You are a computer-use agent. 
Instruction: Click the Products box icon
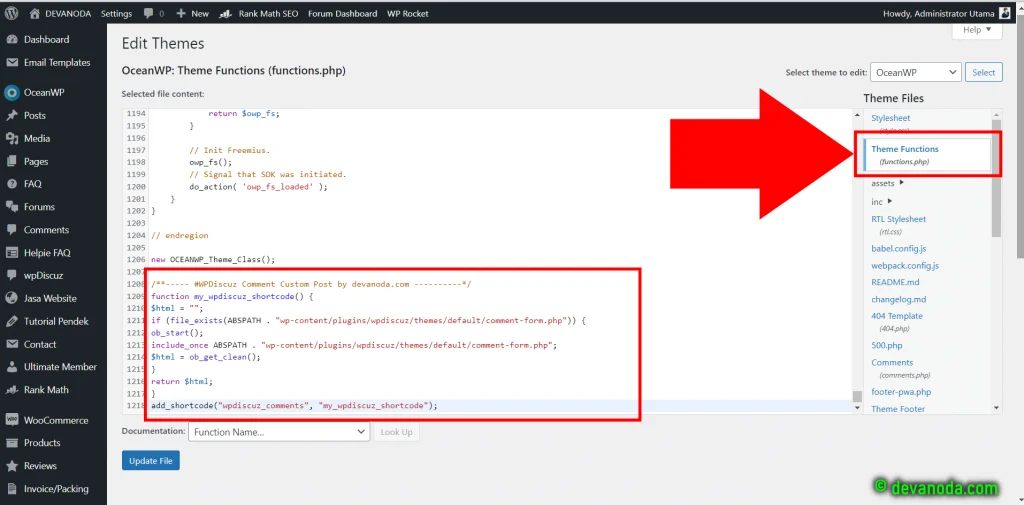[11, 443]
